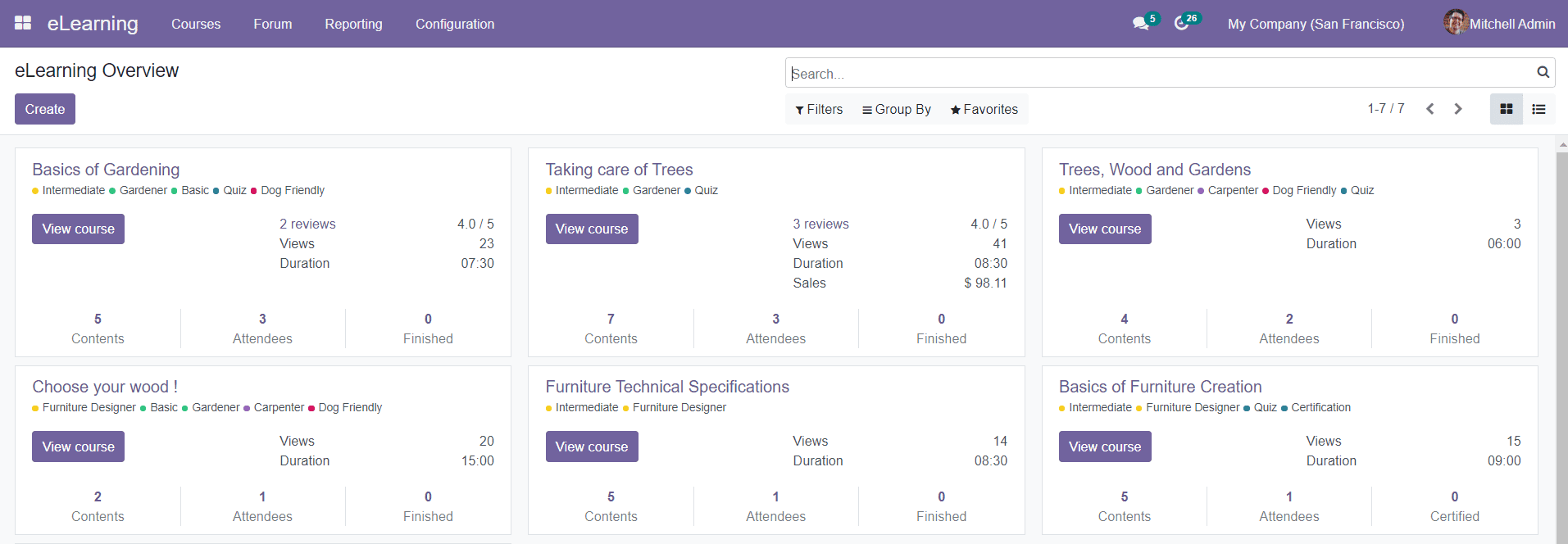1568x544 pixels.
Task: Click Carpenter tag on Trees, Wood and Gardens
Action: coord(1228,190)
